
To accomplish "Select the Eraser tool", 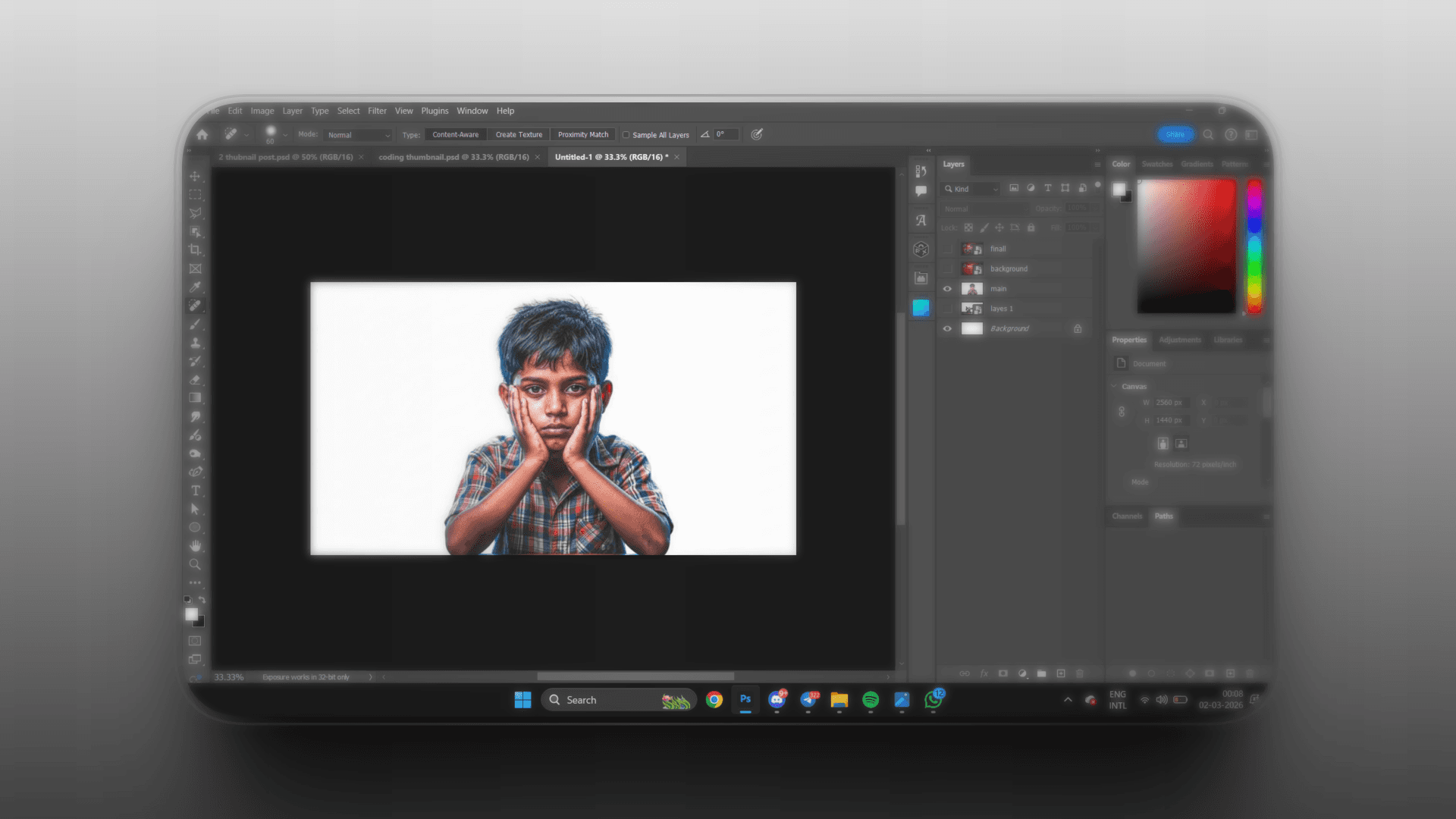I will (195, 379).
